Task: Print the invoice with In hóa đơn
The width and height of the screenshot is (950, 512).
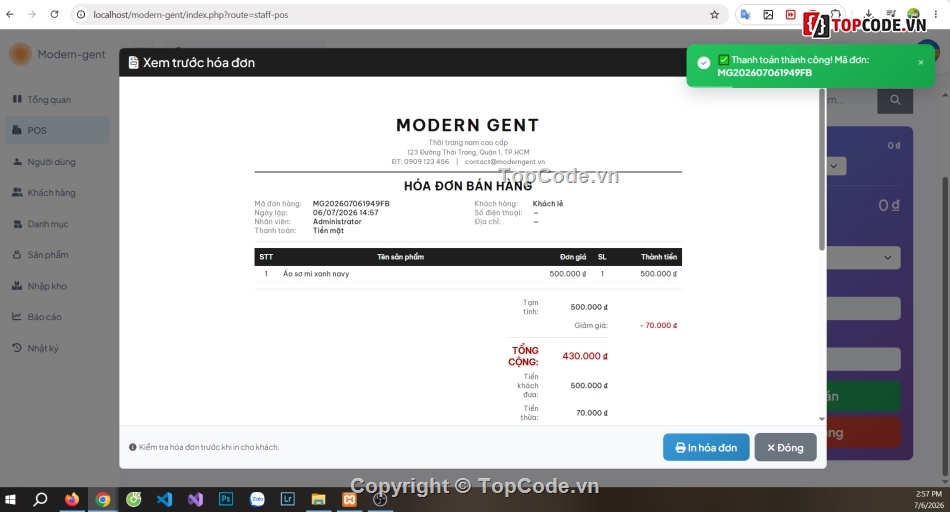Action: [x=706, y=447]
